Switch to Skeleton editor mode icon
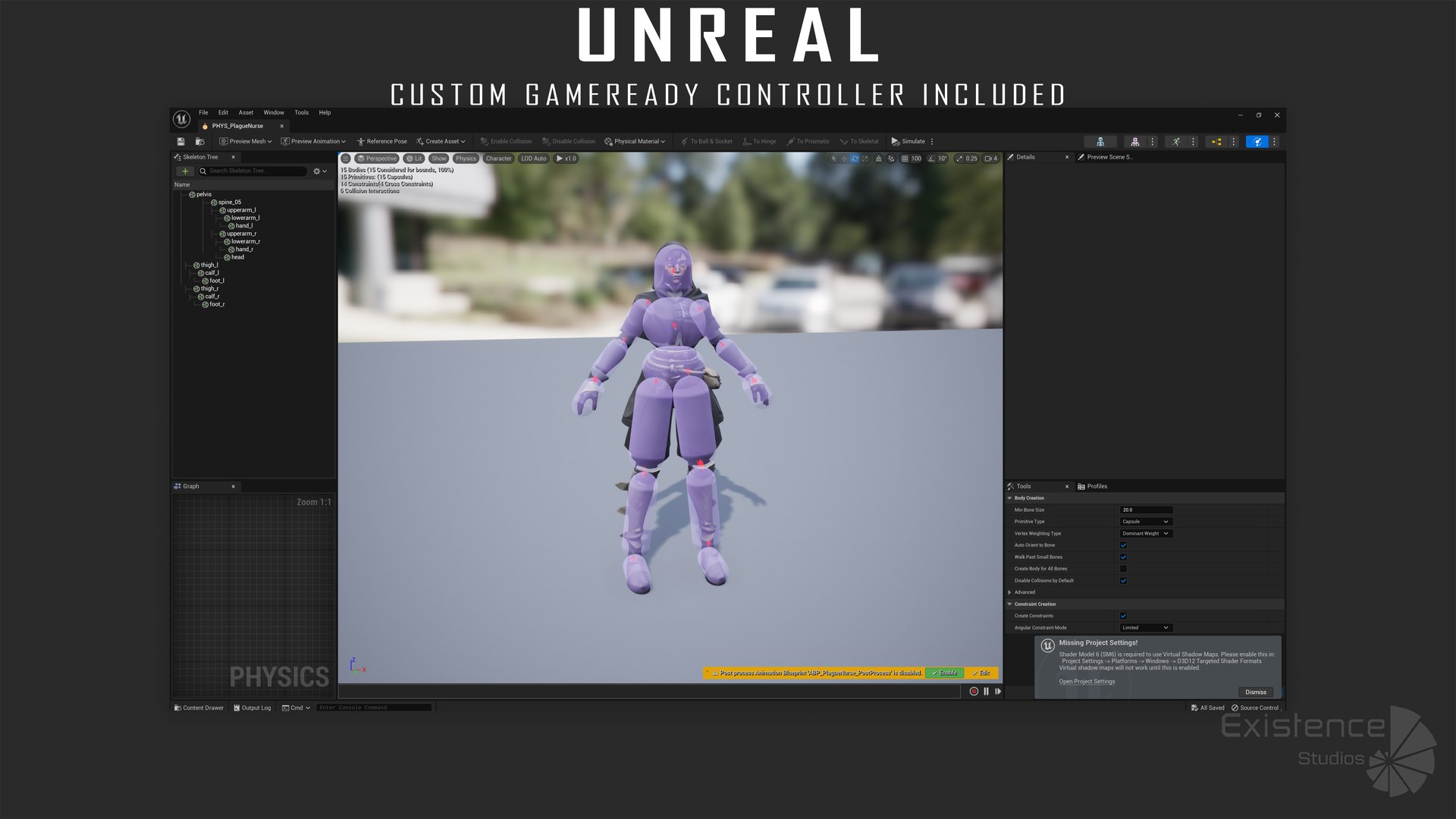1456x819 pixels. tap(1100, 141)
